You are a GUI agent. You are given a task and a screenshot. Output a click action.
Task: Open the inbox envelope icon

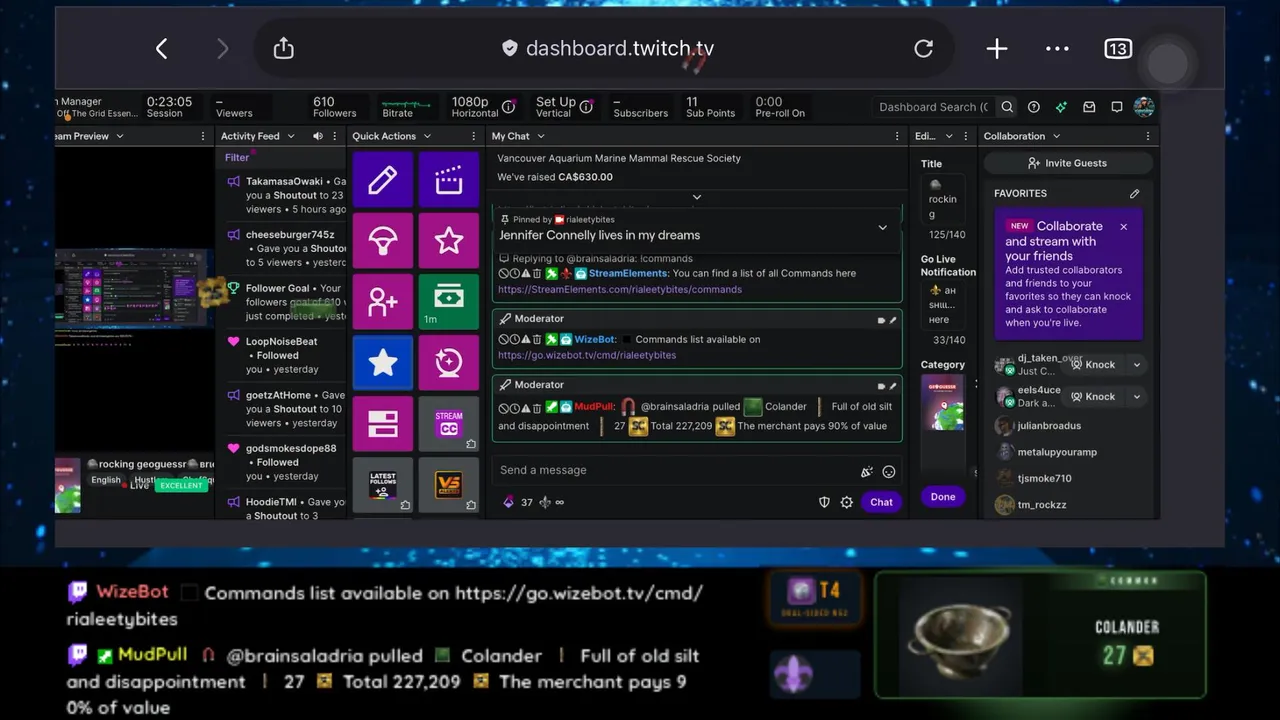click(1089, 107)
